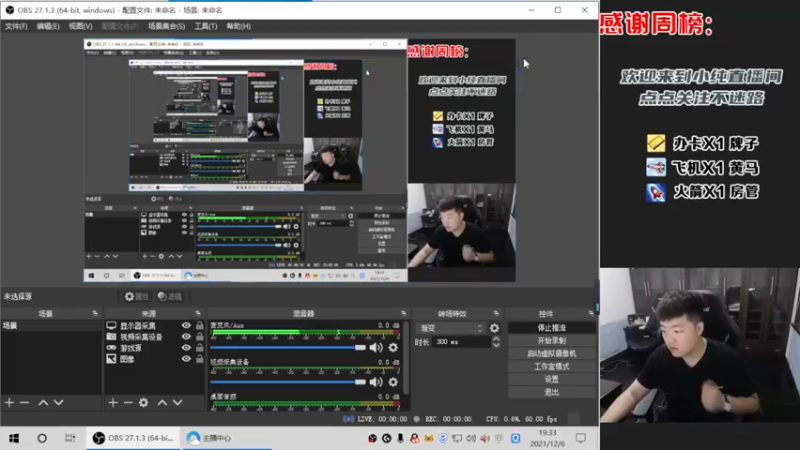
Task: Lock the 显示器采集 source
Action: point(199,325)
